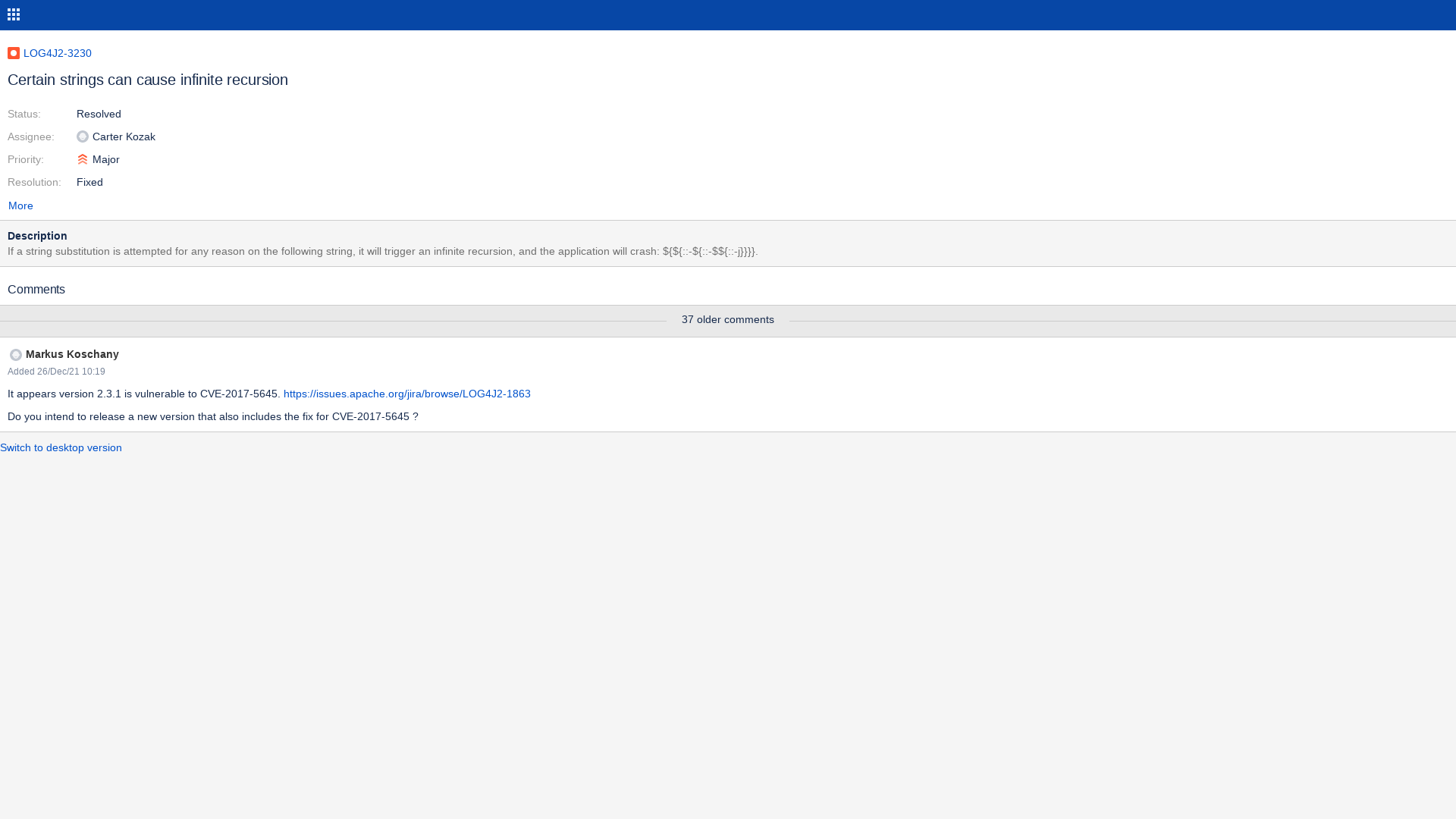The image size is (1456, 819).
Task: Click the Resolution: label
Action: [34, 182]
